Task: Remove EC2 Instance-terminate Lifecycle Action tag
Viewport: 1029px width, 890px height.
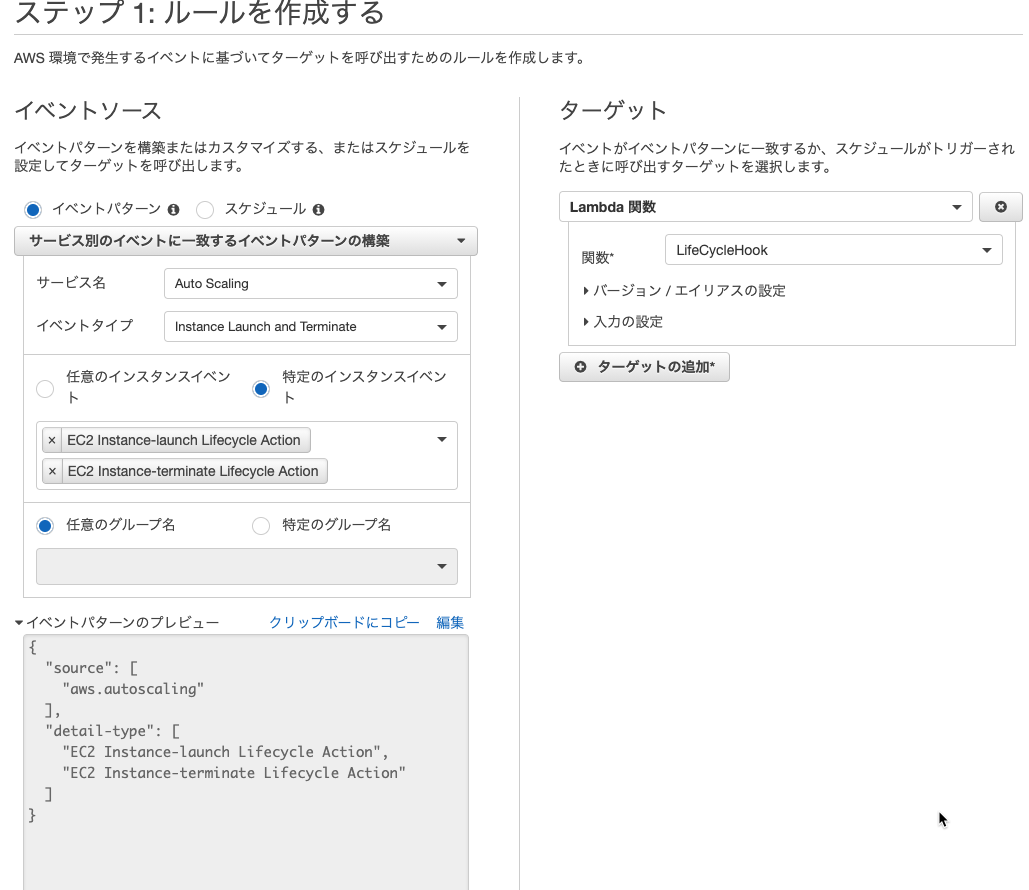Action: (52, 471)
